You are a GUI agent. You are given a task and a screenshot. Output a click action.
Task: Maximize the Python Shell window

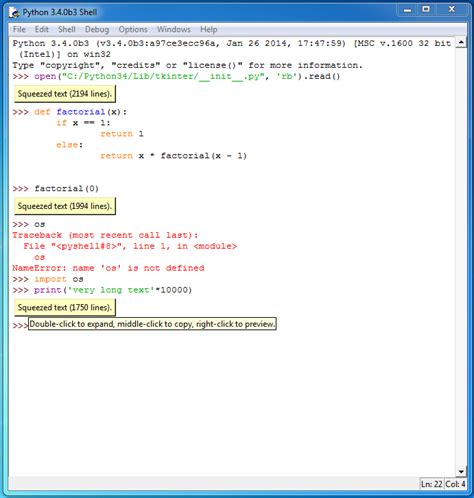pyautogui.click(x=426, y=10)
